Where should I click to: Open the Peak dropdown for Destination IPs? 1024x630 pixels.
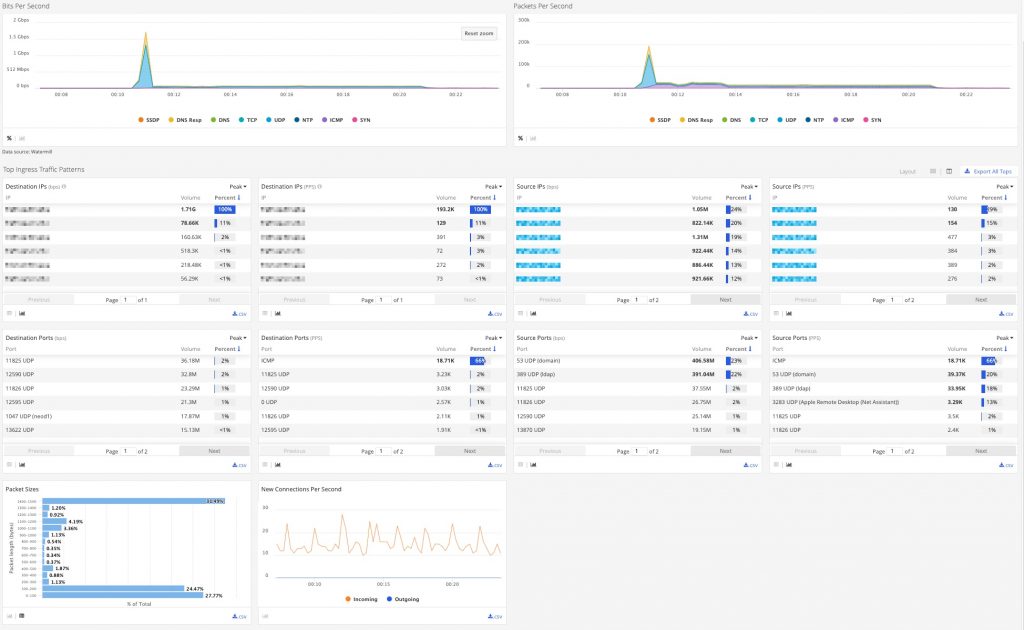[237, 185]
